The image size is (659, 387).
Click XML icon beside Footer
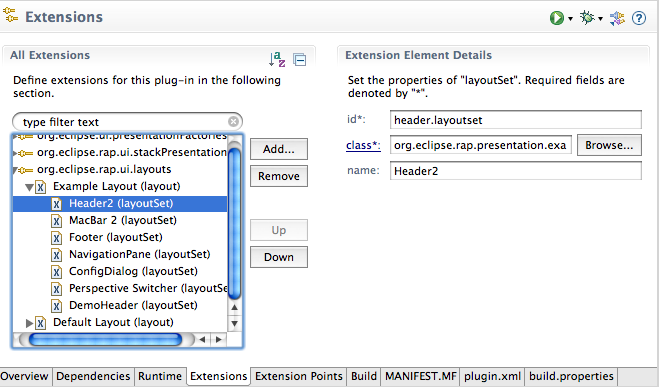(56, 238)
